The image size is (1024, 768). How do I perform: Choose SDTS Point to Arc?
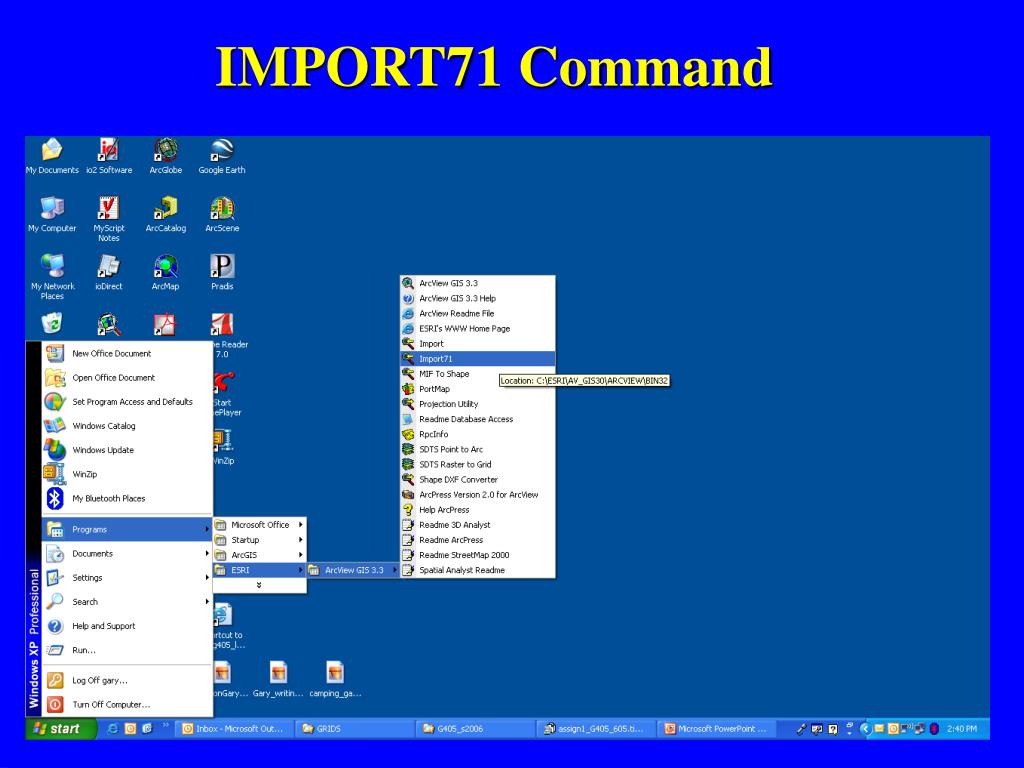tap(478, 449)
